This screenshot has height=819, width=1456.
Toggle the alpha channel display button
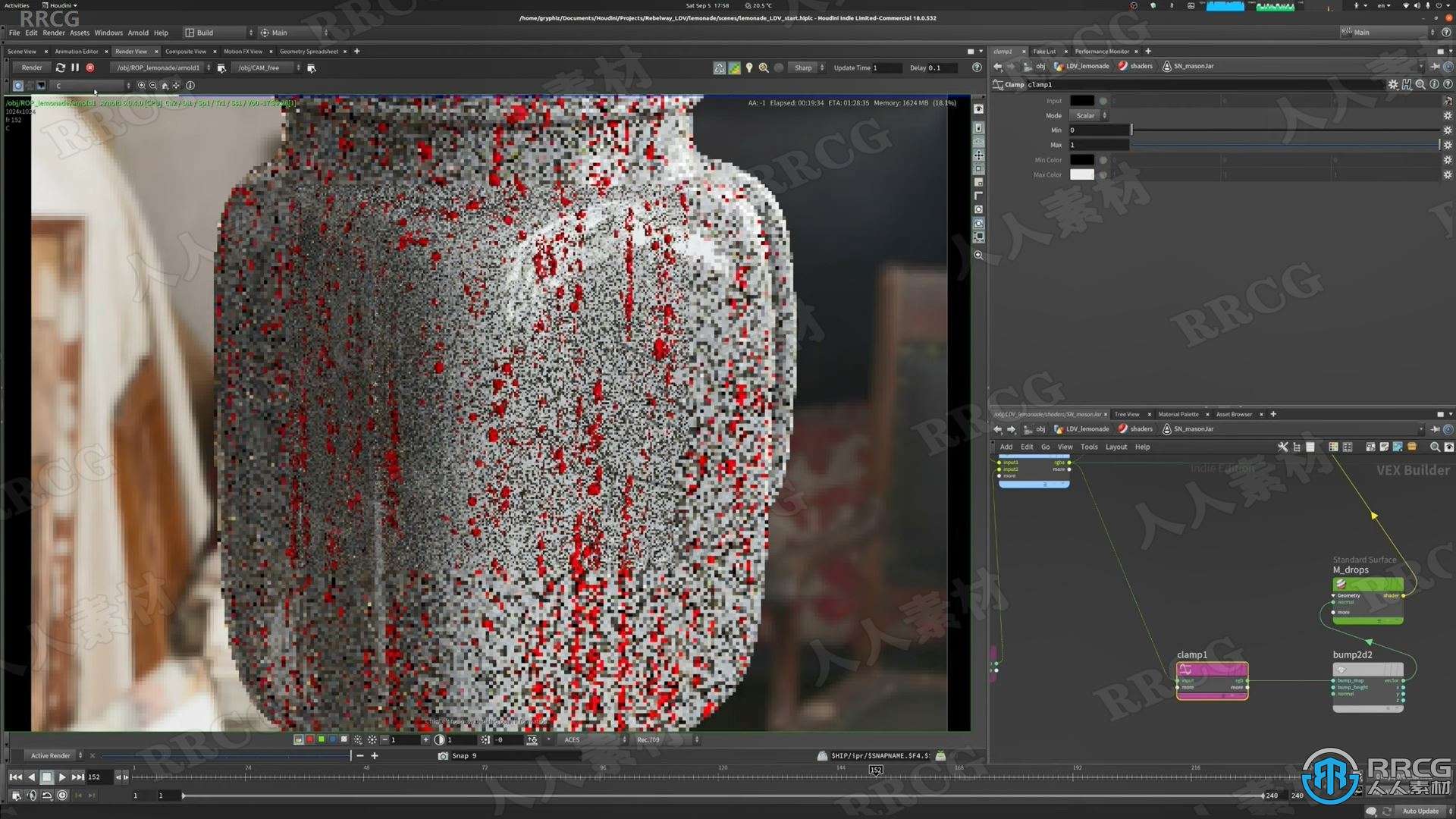tap(344, 739)
